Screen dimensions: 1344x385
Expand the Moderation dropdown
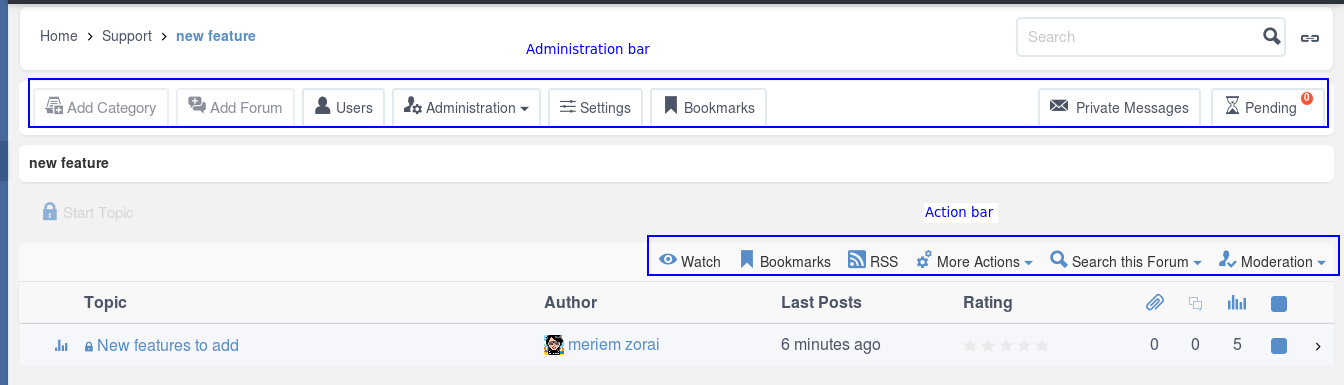point(1273,261)
